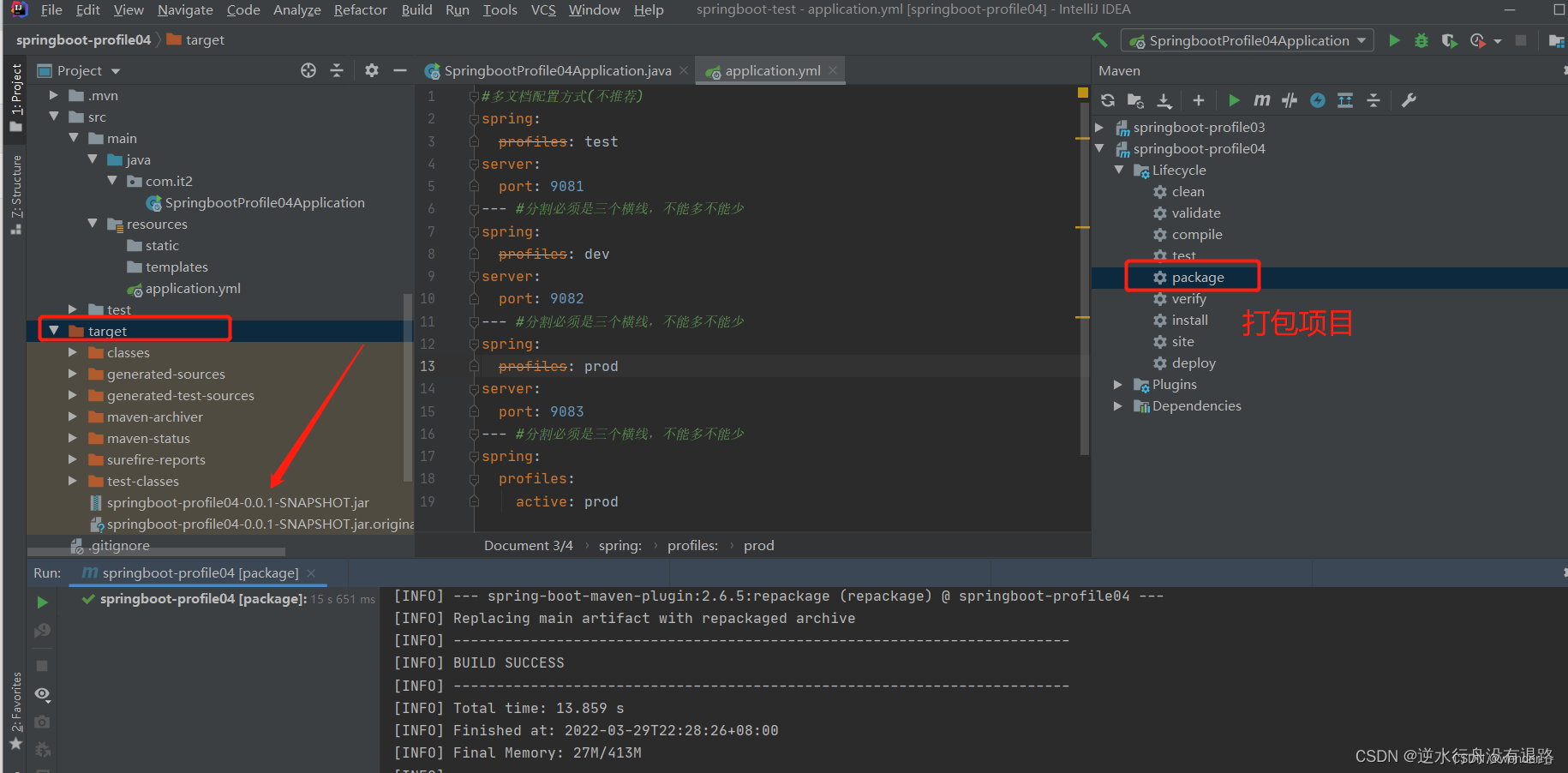Viewport: 1568px width, 773px height.
Task: Close the application.yml editor tab
Action: click(833, 70)
